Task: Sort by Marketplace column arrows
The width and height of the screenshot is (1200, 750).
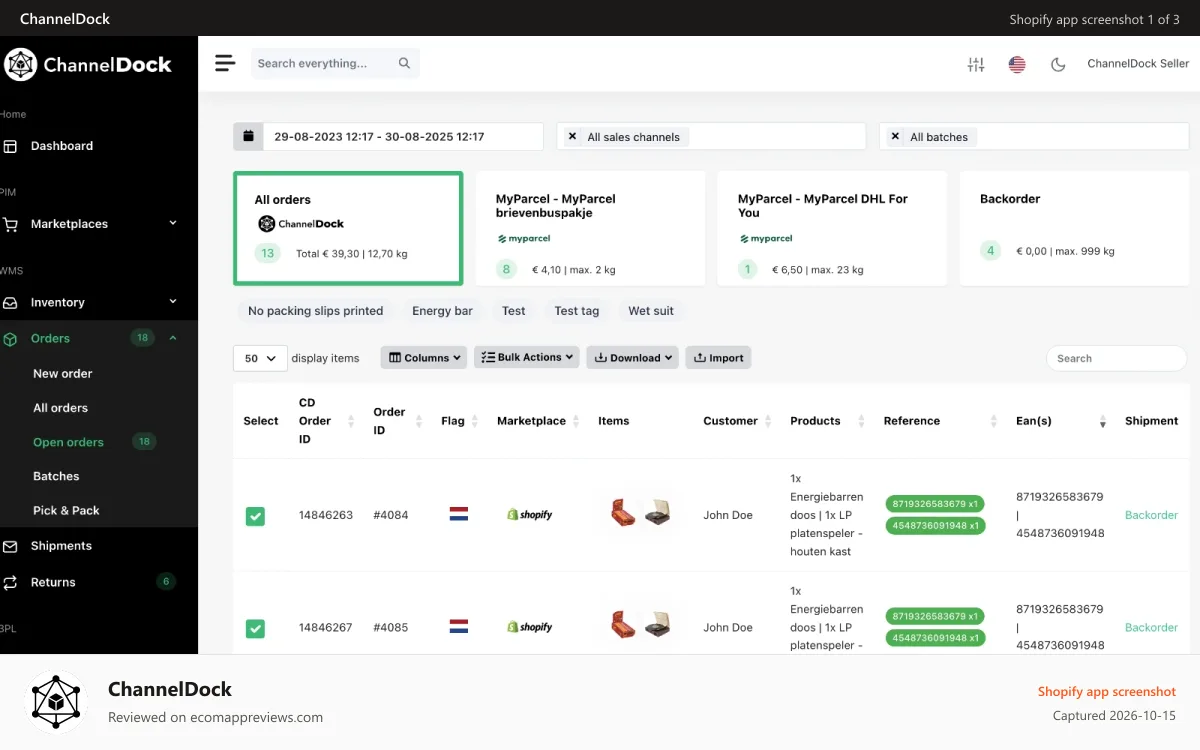Action: [x=576, y=421]
